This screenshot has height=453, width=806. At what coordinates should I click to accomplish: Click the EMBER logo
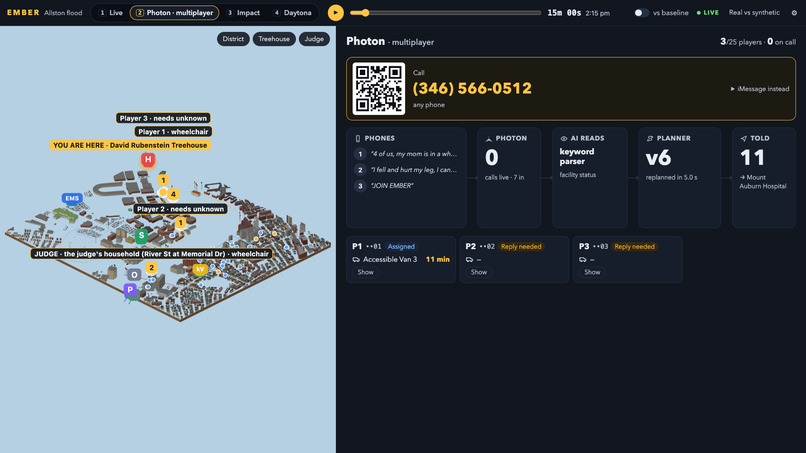pos(23,12)
